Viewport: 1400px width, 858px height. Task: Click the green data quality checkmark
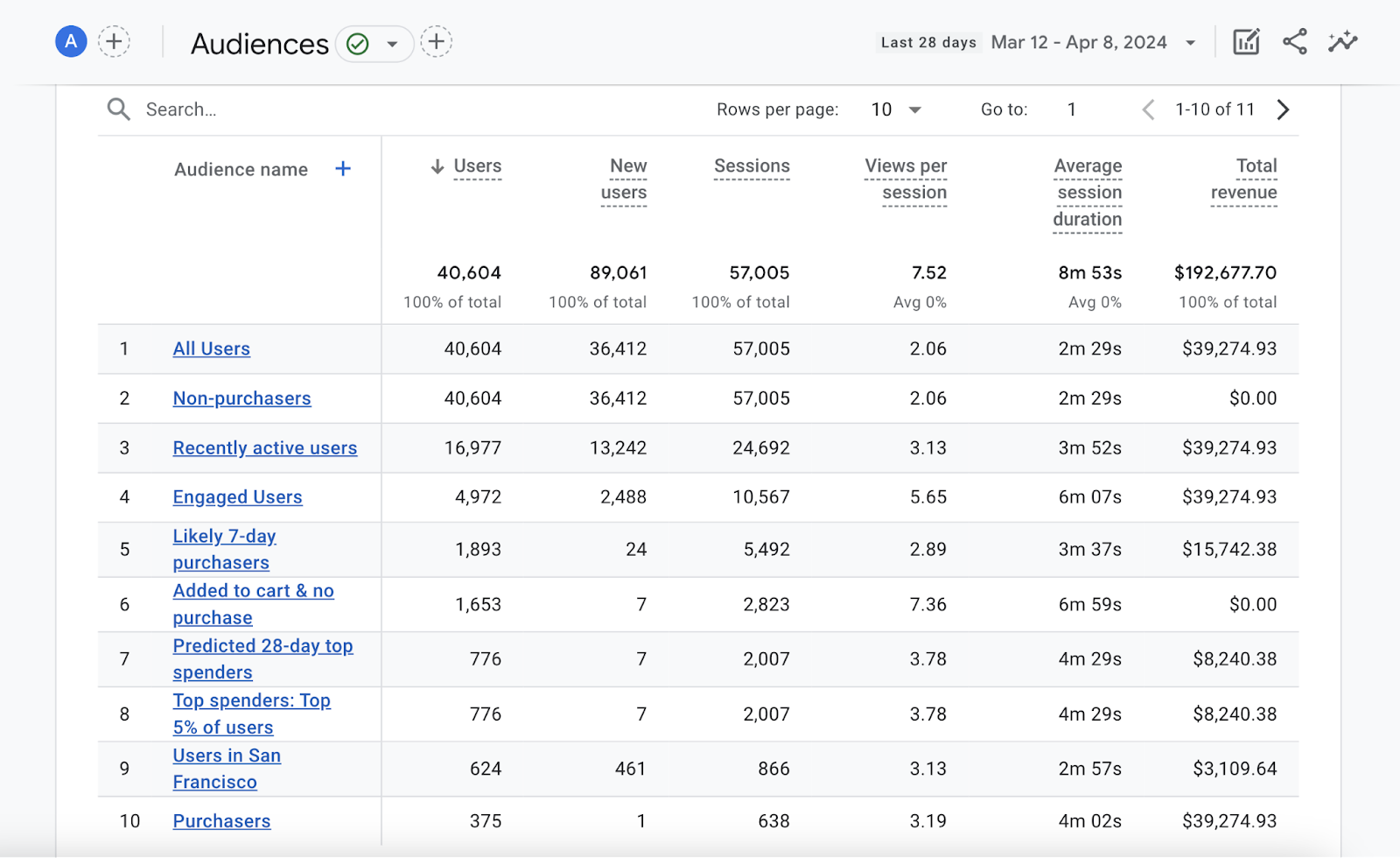357,43
